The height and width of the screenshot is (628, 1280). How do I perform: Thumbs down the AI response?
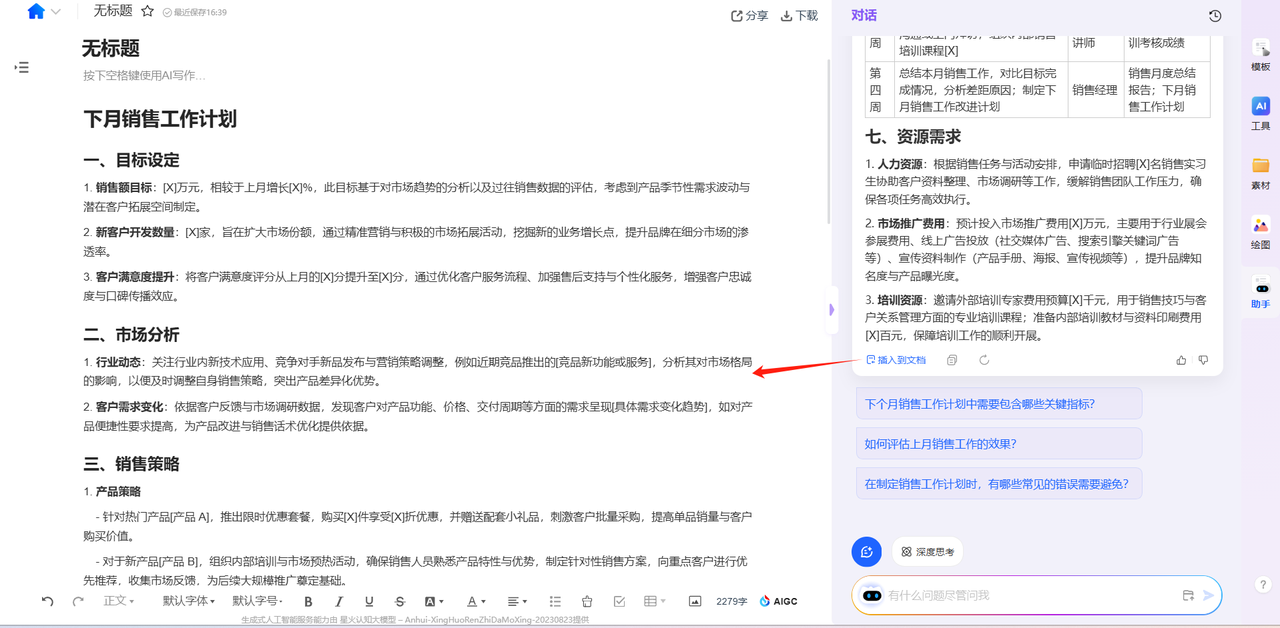(1203, 360)
